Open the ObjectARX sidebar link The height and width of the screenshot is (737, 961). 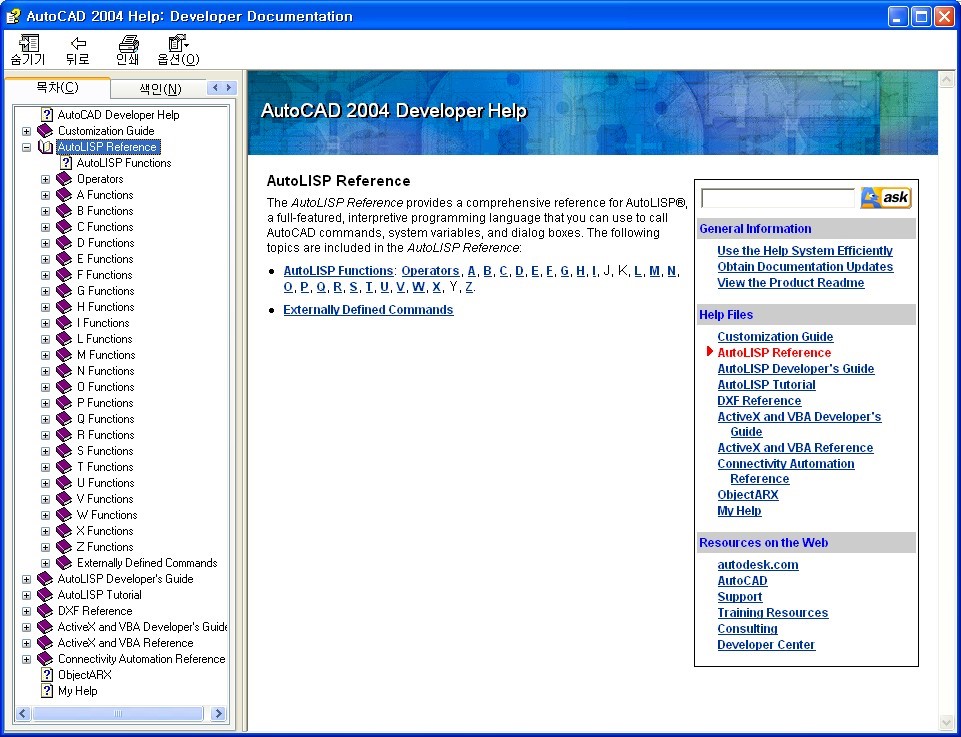point(748,495)
